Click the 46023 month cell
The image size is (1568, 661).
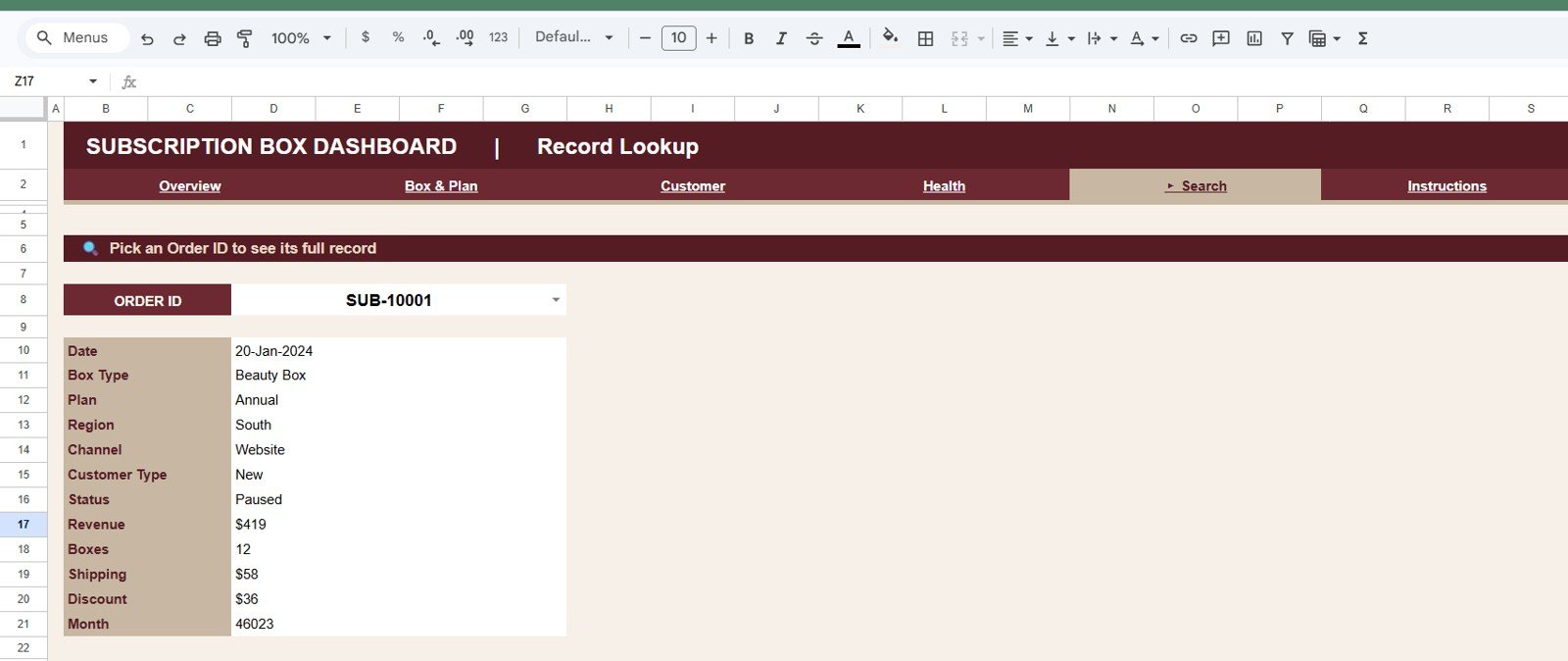tap(399, 624)
